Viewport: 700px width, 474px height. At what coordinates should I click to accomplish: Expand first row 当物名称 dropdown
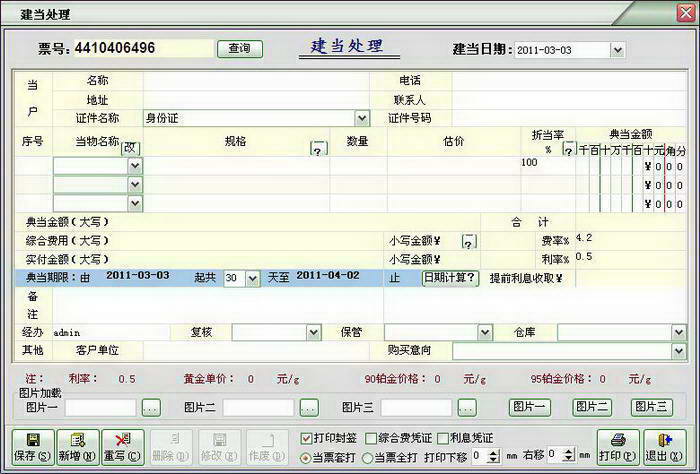[135, 166]
